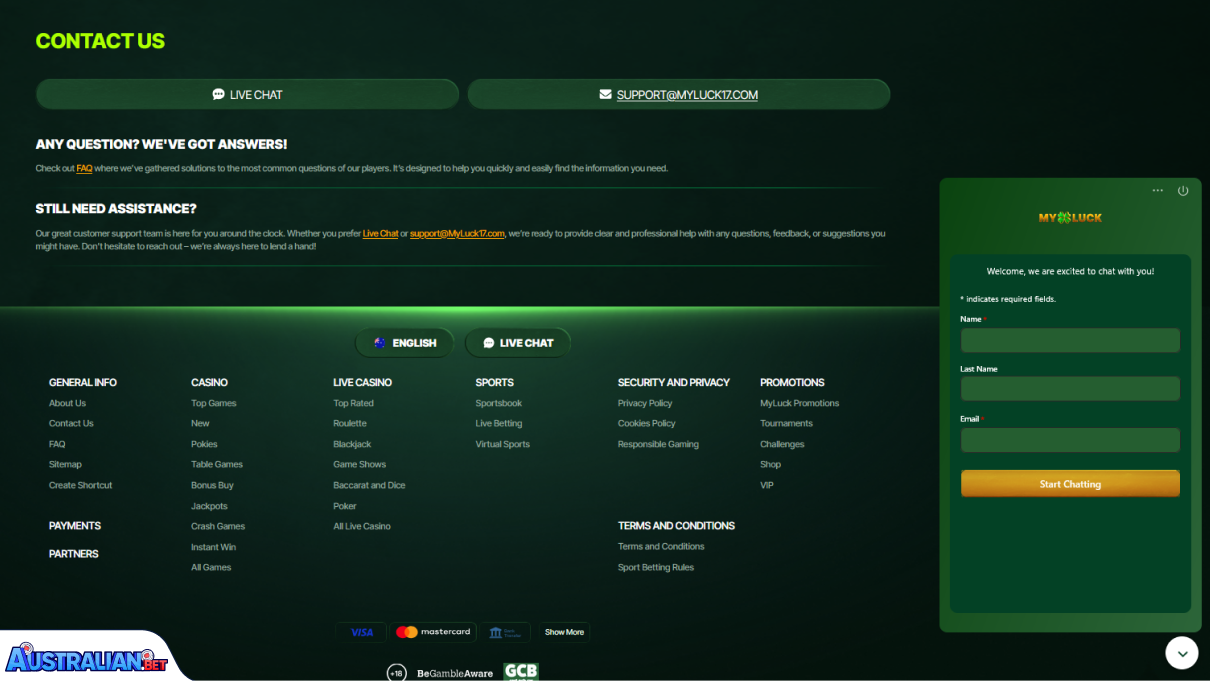Open VIP footer link

[x=767, y=485]
